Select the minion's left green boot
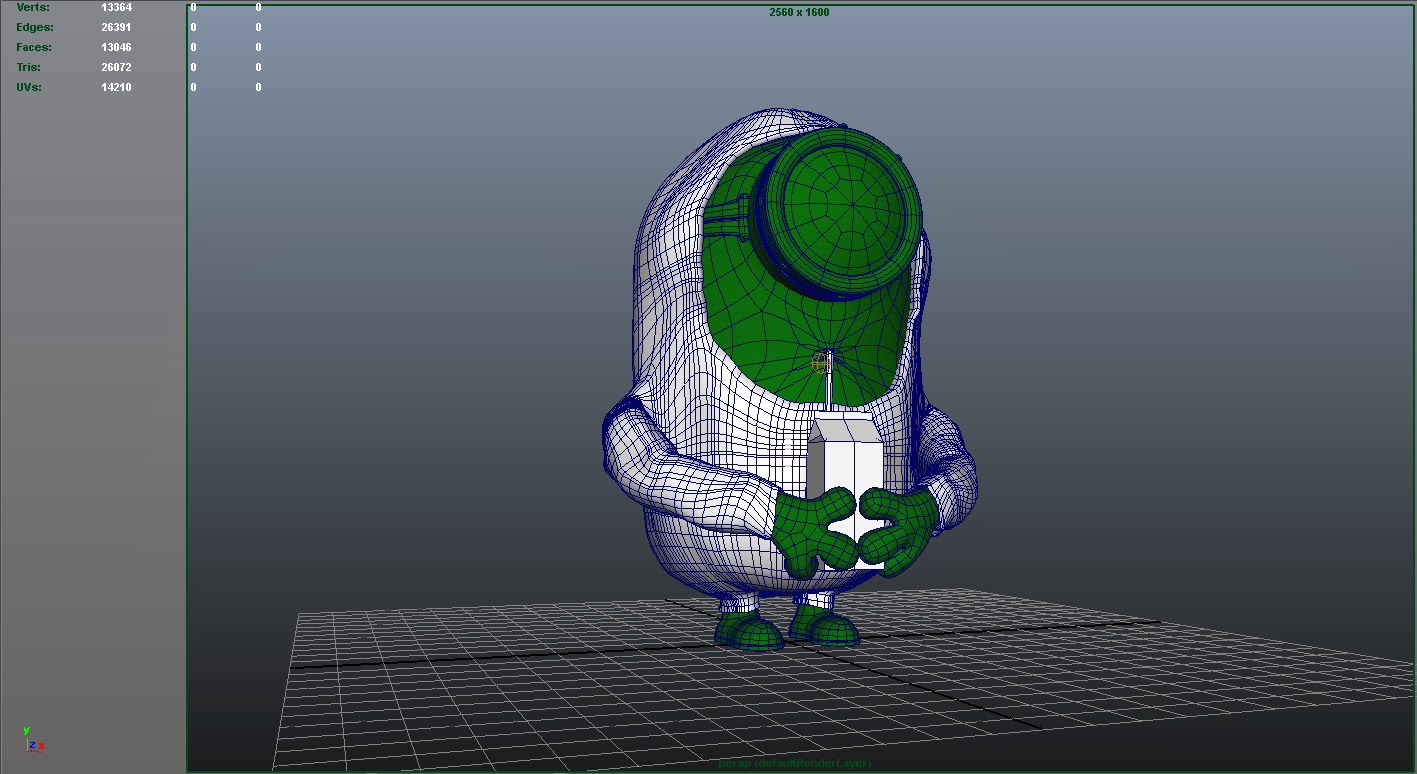 coord(745,635)
